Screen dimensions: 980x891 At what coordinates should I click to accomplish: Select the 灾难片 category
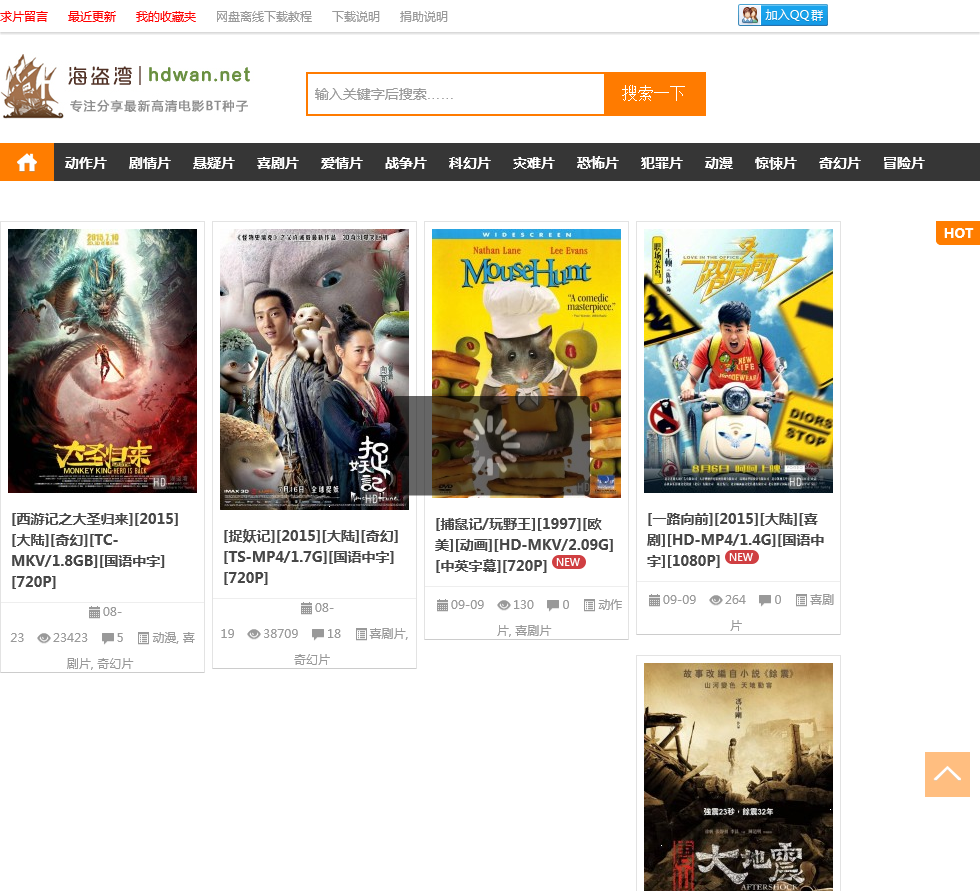pos(534,163)
